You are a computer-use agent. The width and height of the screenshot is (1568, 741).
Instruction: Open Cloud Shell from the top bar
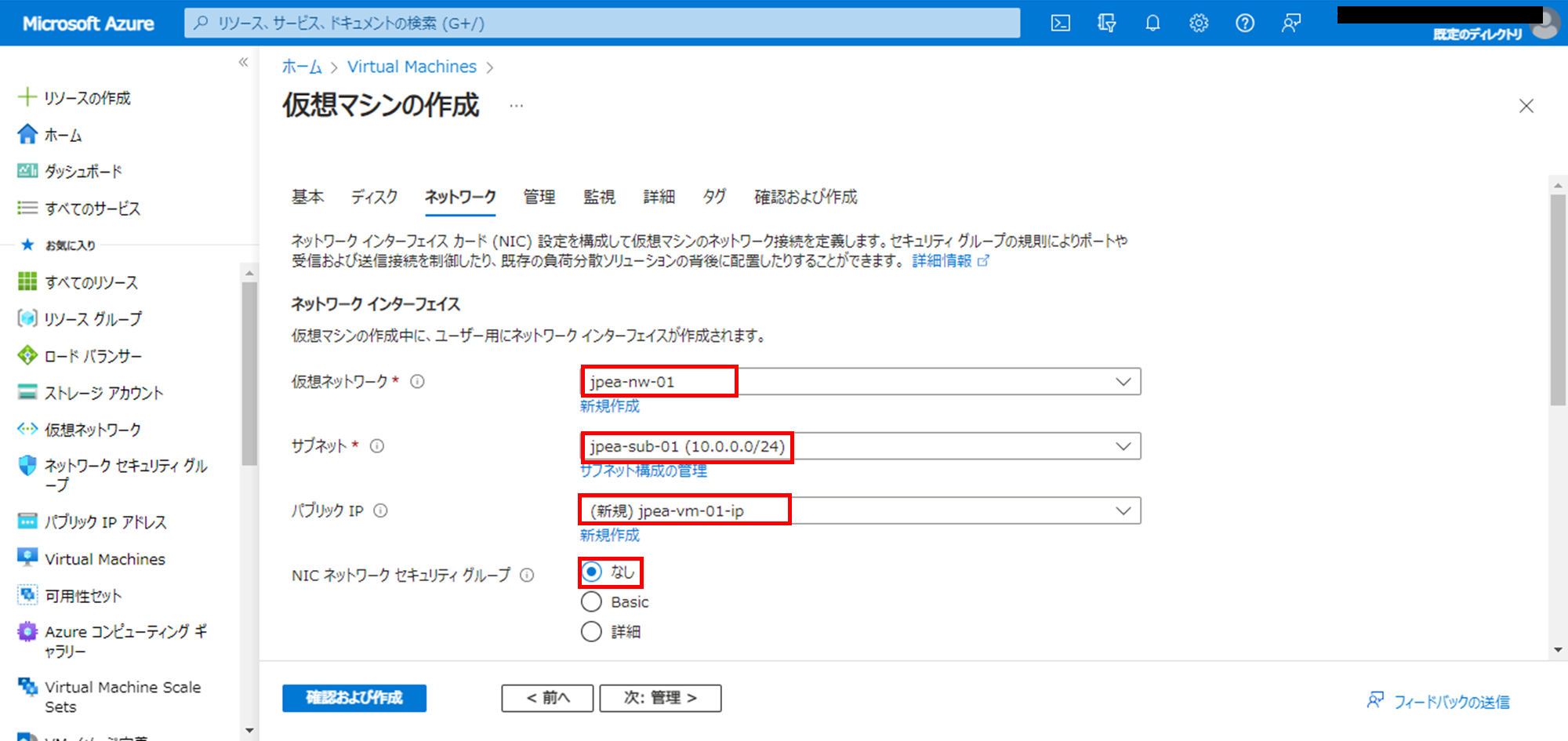(1060, 24)
